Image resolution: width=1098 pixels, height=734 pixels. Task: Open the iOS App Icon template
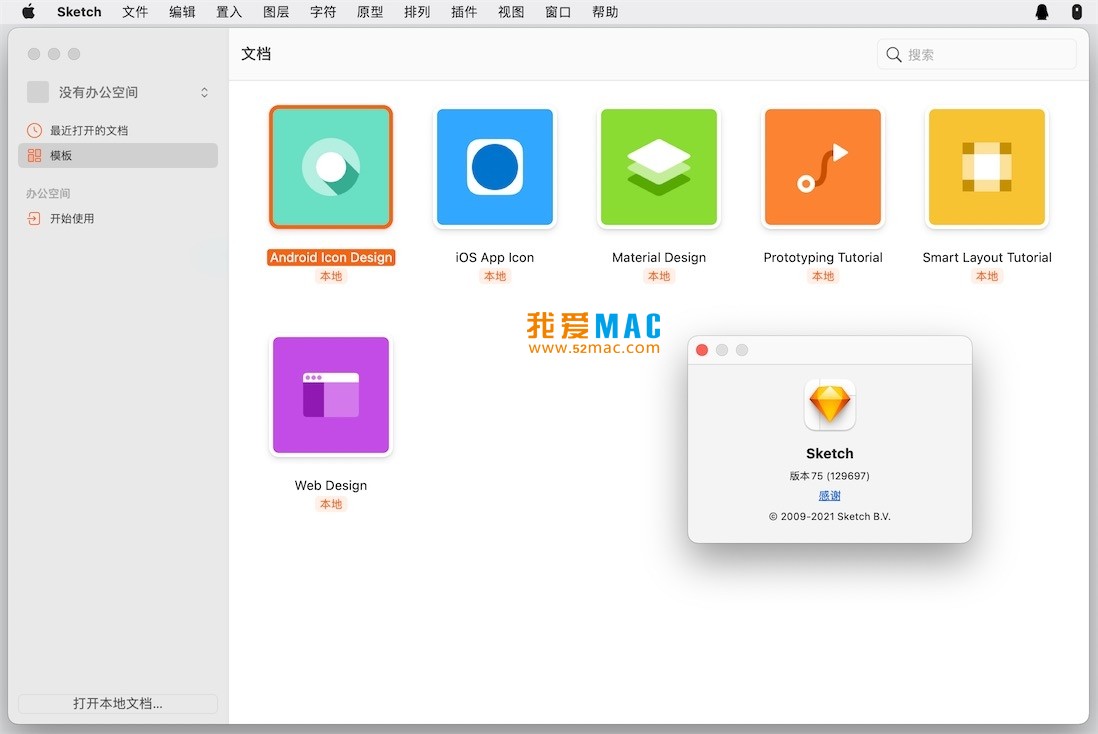[494, 167]
